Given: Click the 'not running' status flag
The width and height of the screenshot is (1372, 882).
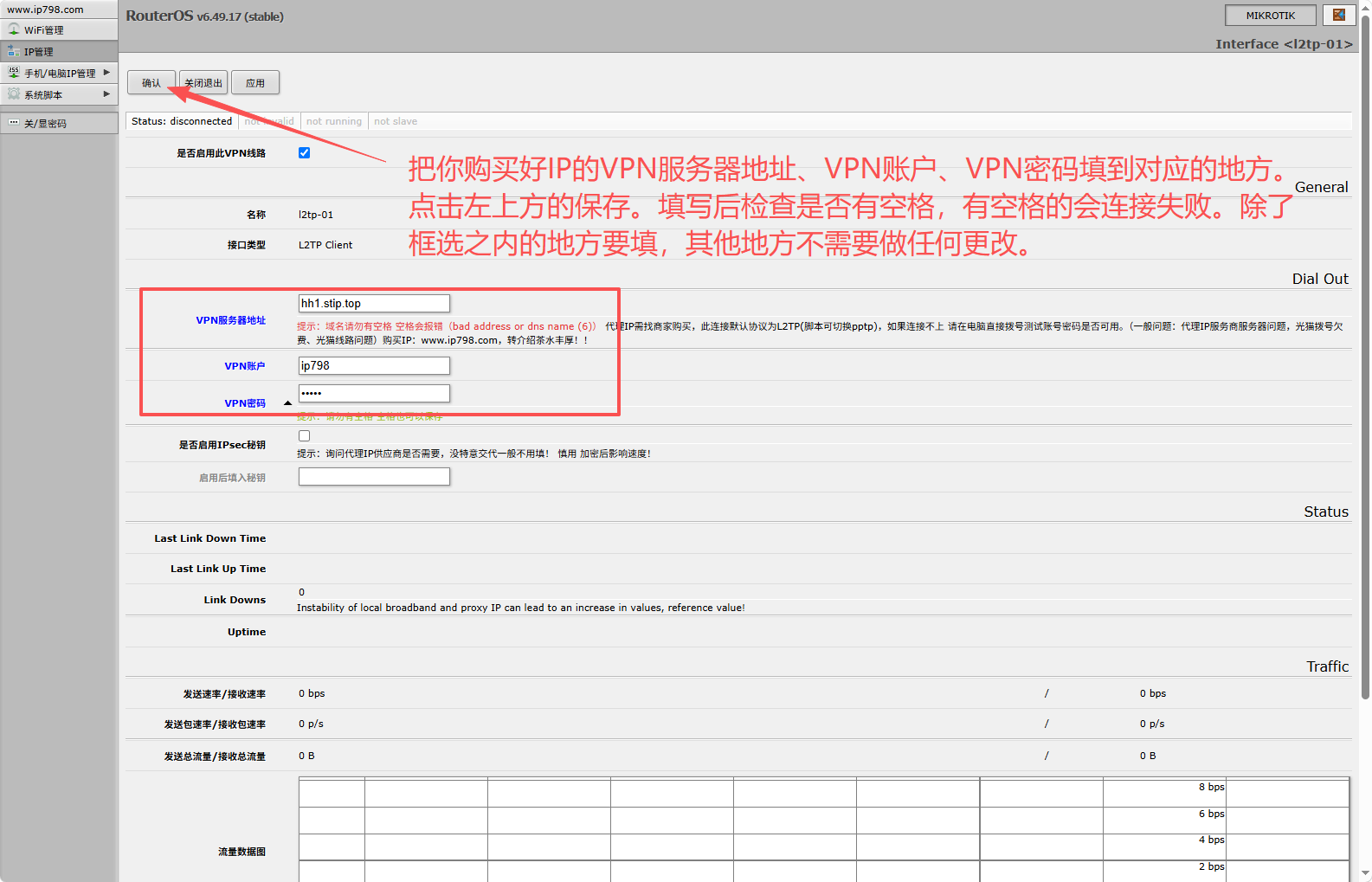Looking at the screenshot, I should [x=334, y=121].
